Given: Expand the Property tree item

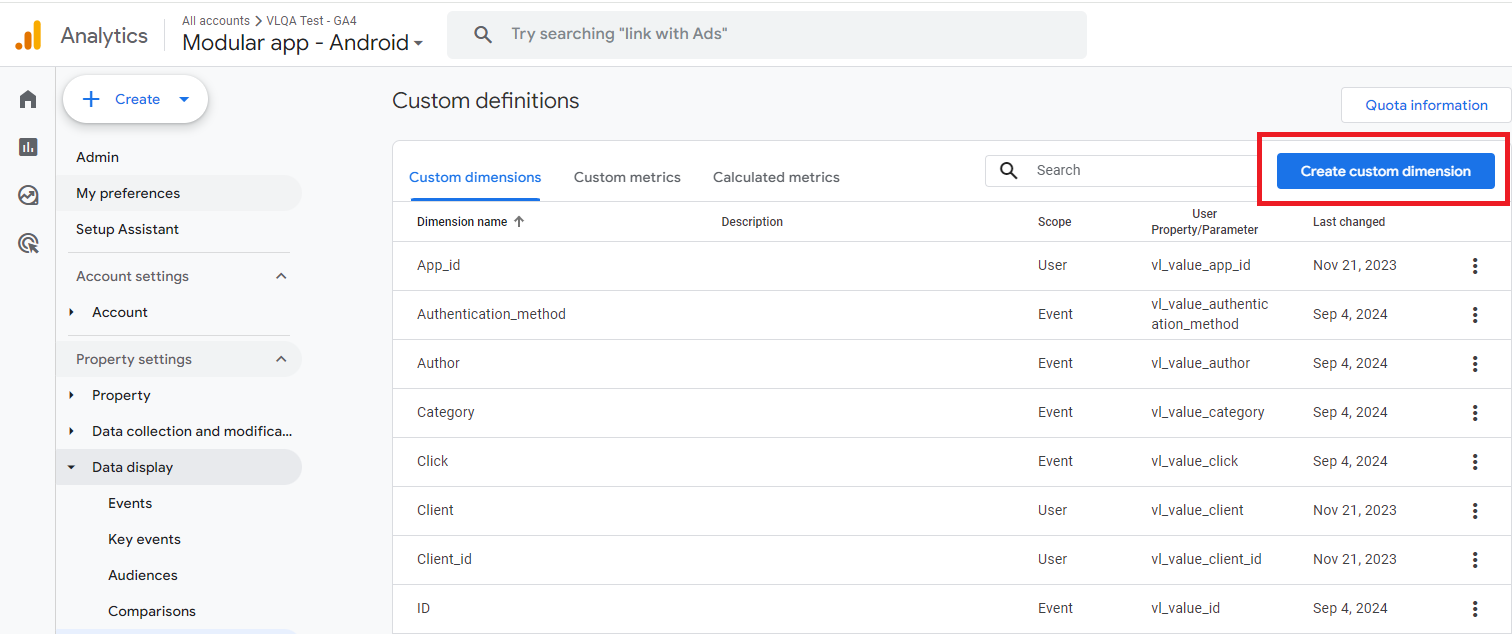Looking at the screenshot, I should (x=72, y=395).
